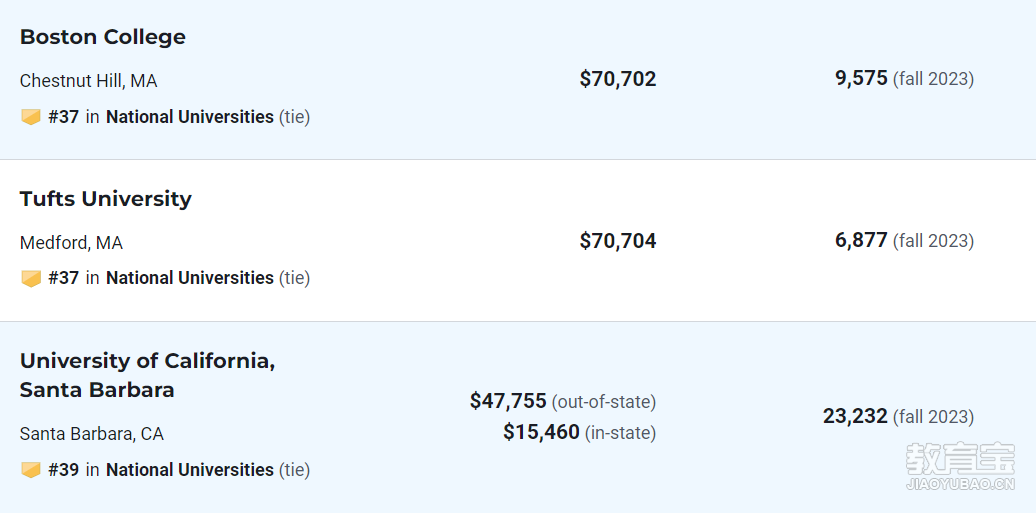1036x513 pixels.
Task: Select the #37 rank text for Tufts
Action: click(x=63, y=278)
